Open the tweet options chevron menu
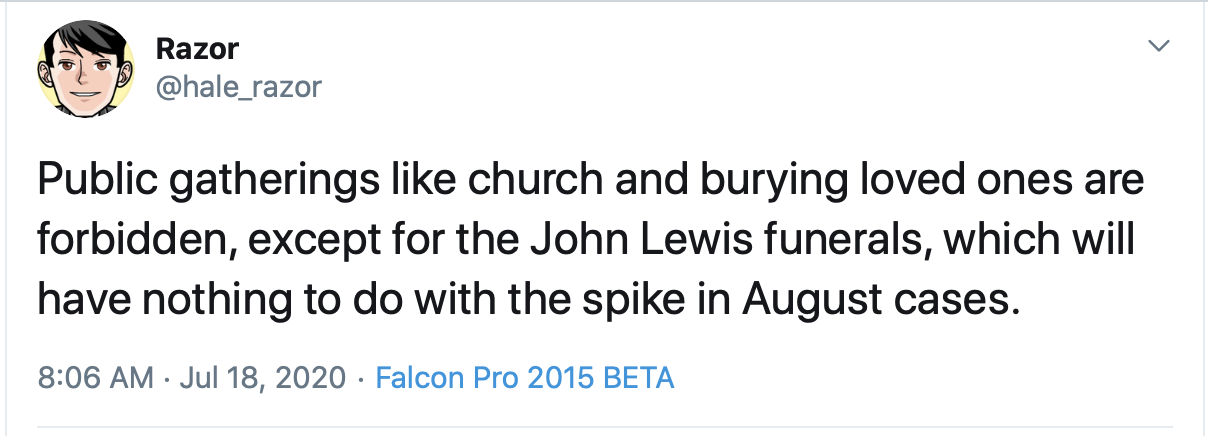Screen dimensions: 1208x436 coord(1158,46)
